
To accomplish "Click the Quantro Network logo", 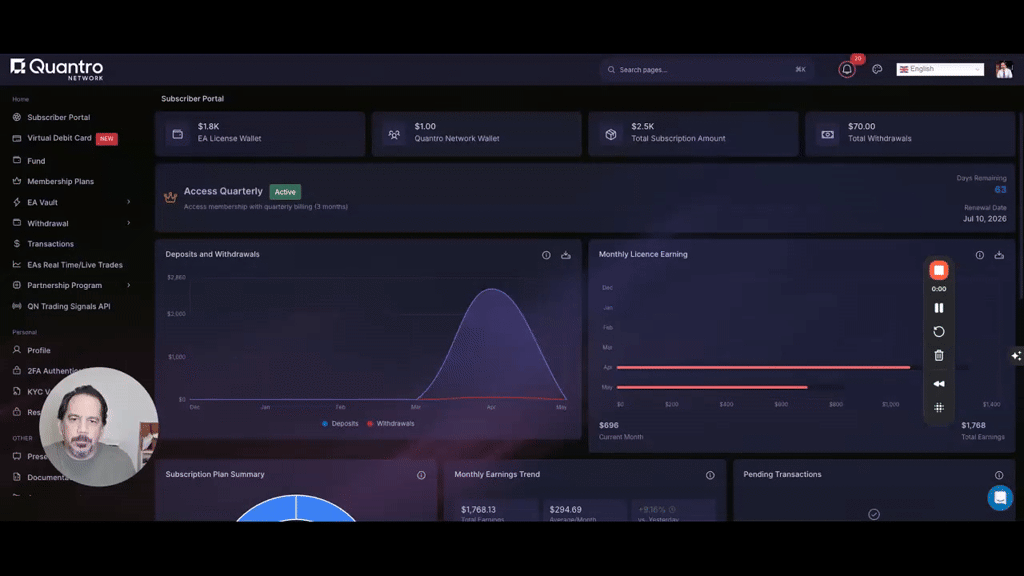I will pos(57,69).
